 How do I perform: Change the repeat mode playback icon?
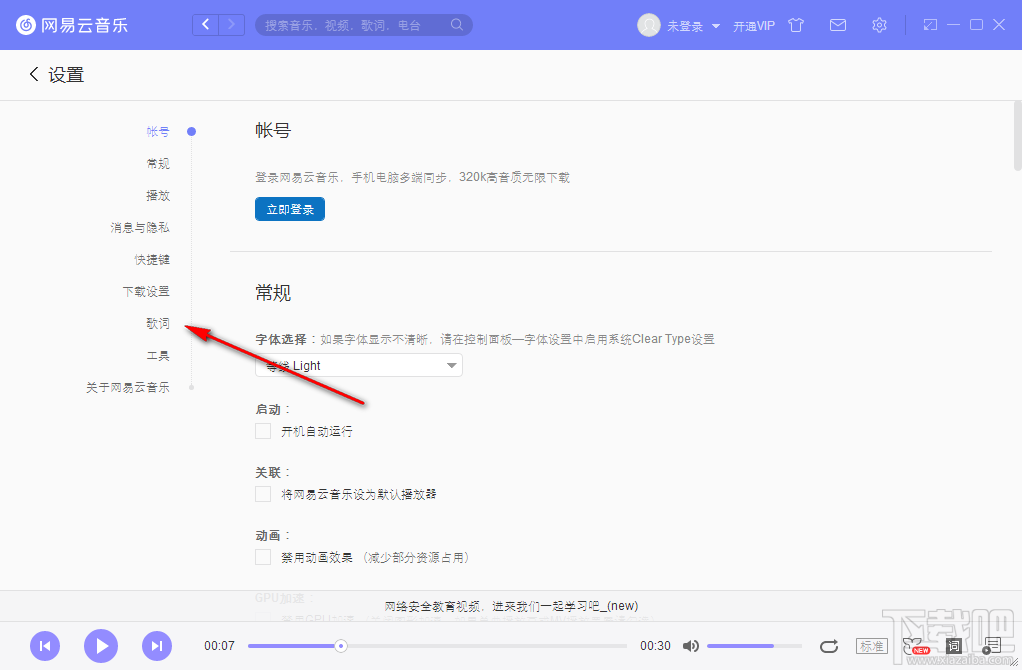(x=829, y=646)
